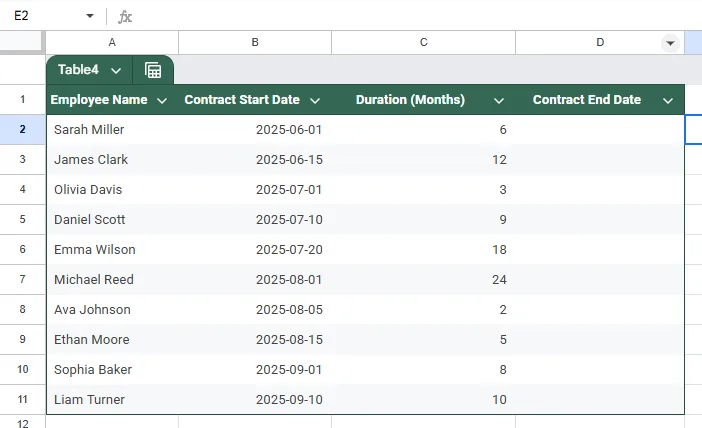Select the Sophia Baker cell
Viewport: 702px width, 428px height.
point(112,369)
